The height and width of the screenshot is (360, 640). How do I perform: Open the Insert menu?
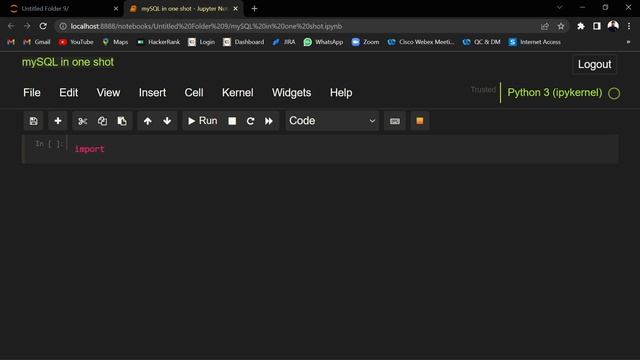(152, 93)
